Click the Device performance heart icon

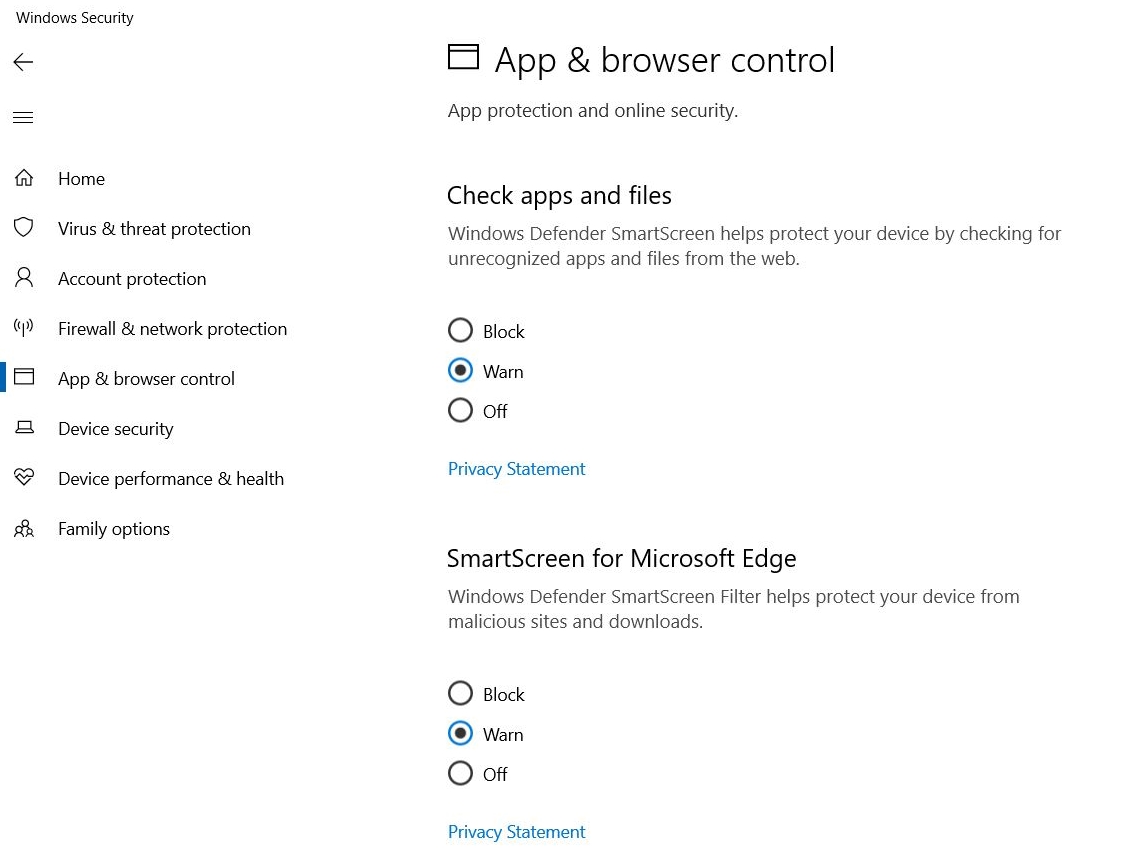[x=24, y=478]
